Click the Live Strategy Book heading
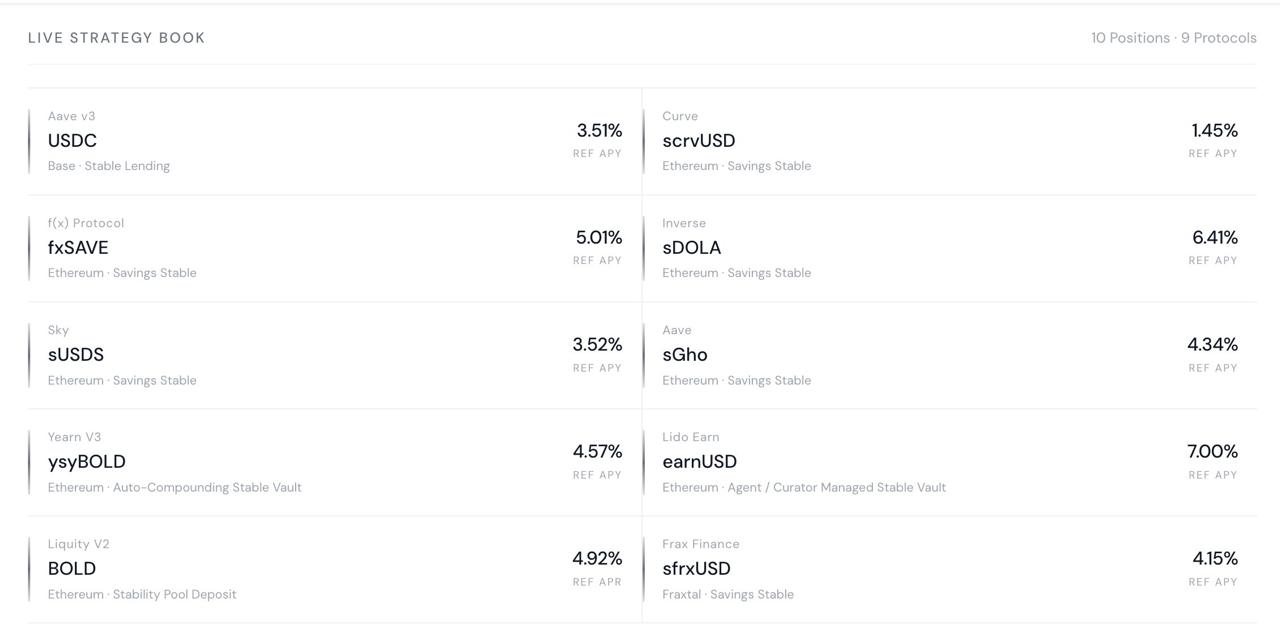Image resolution: width=1280 pixels, height=631 pixels. click(117, 38)
